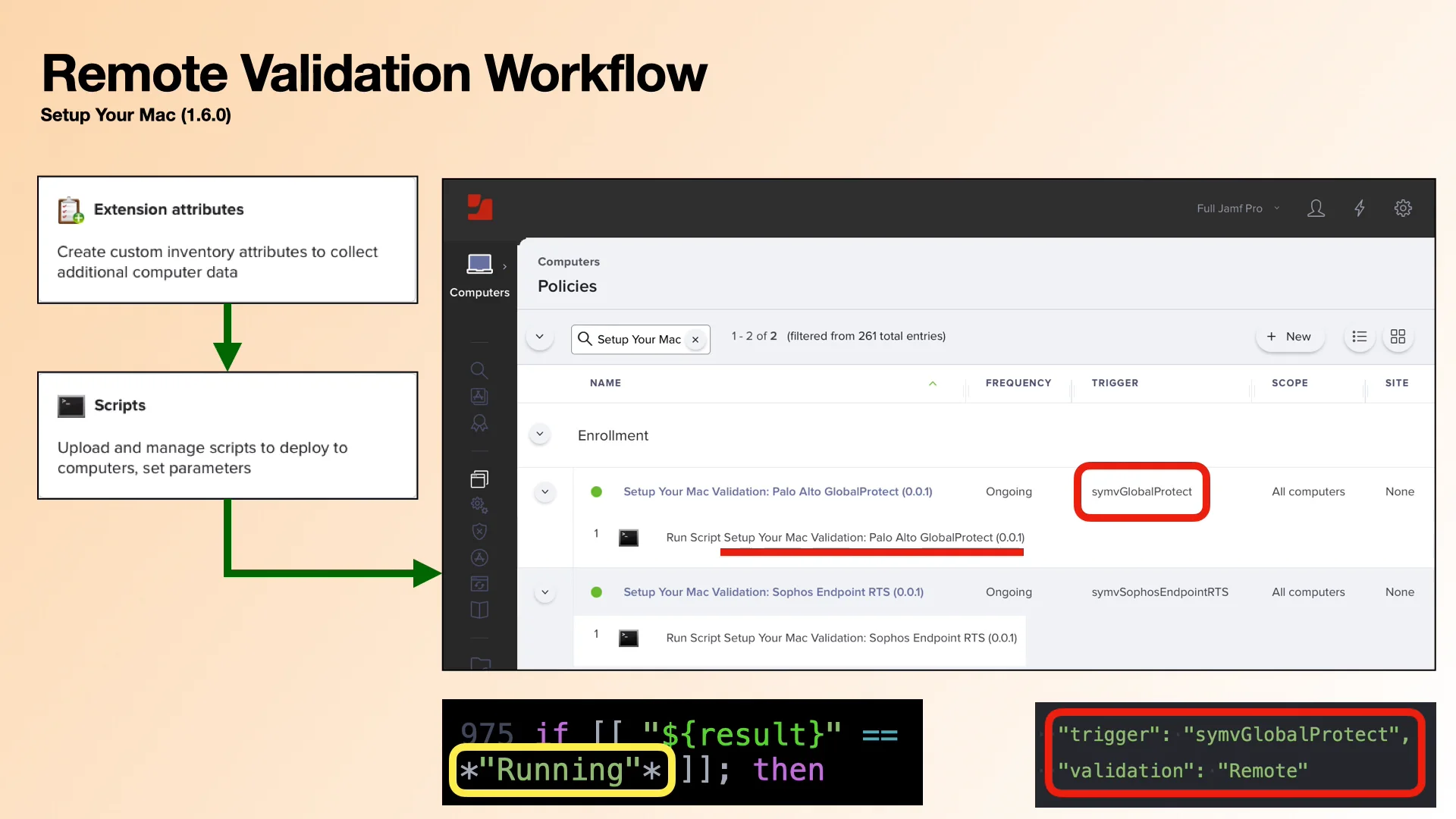
Task: Open Search Inventory magnifier in sidebar
Action: [x=479, y=370]
